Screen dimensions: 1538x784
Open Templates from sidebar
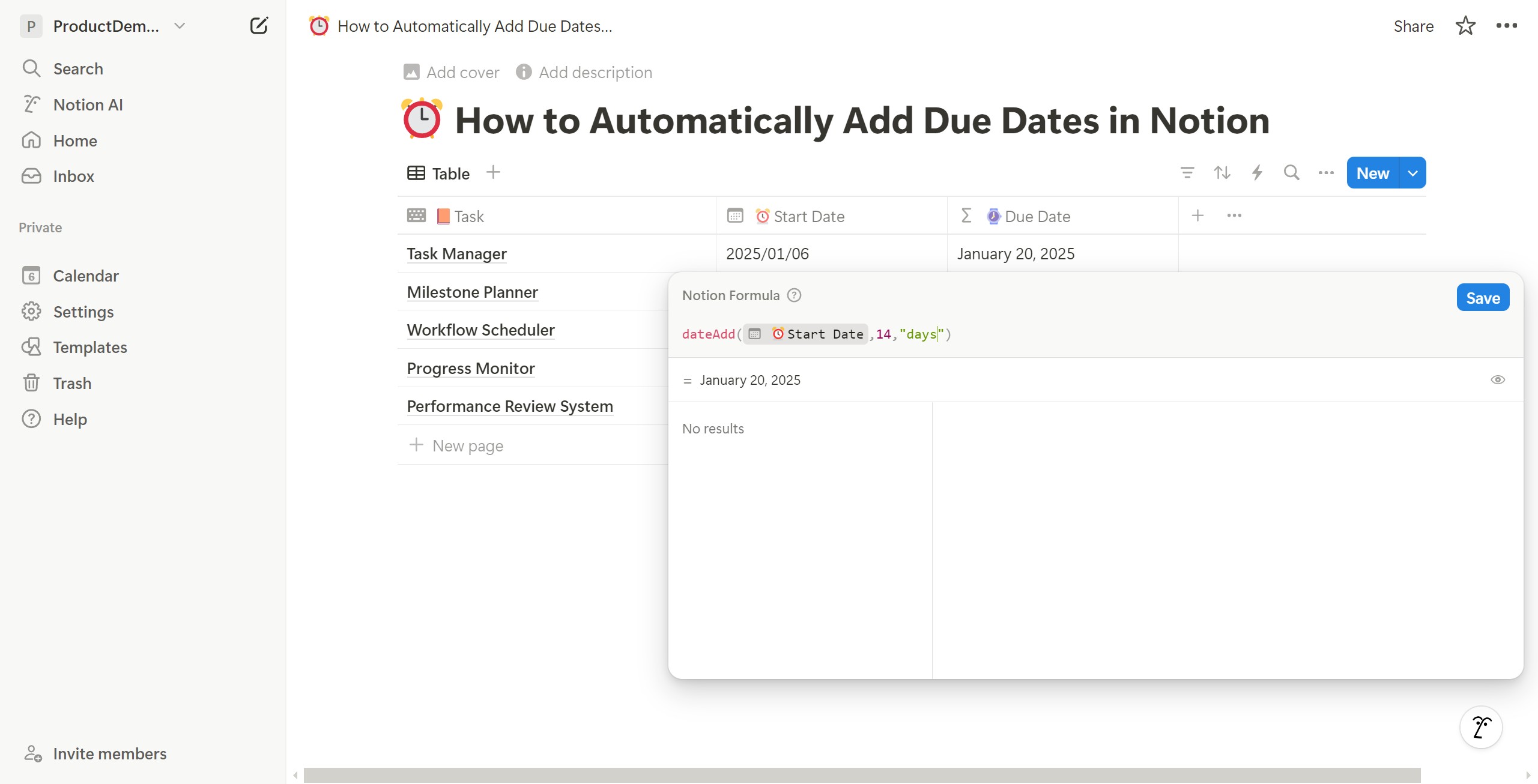(x=90, y=348)
